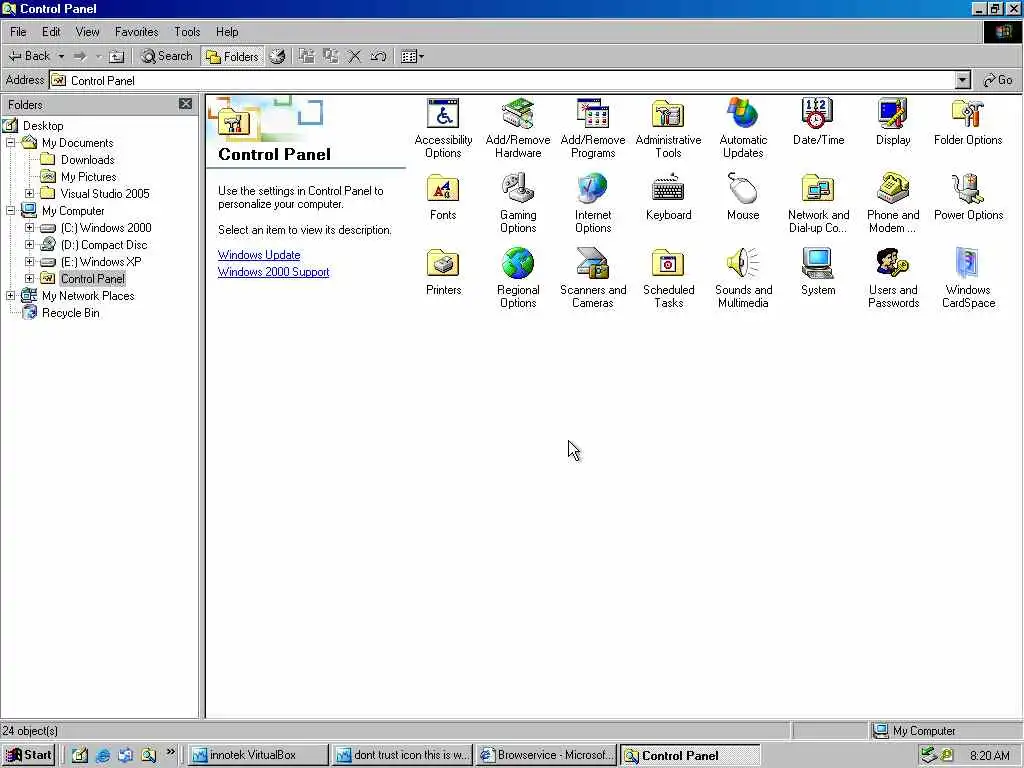Open the File menu
Image resolution: width=1024 pixels, height=768 pixels.
coord(18,31)
